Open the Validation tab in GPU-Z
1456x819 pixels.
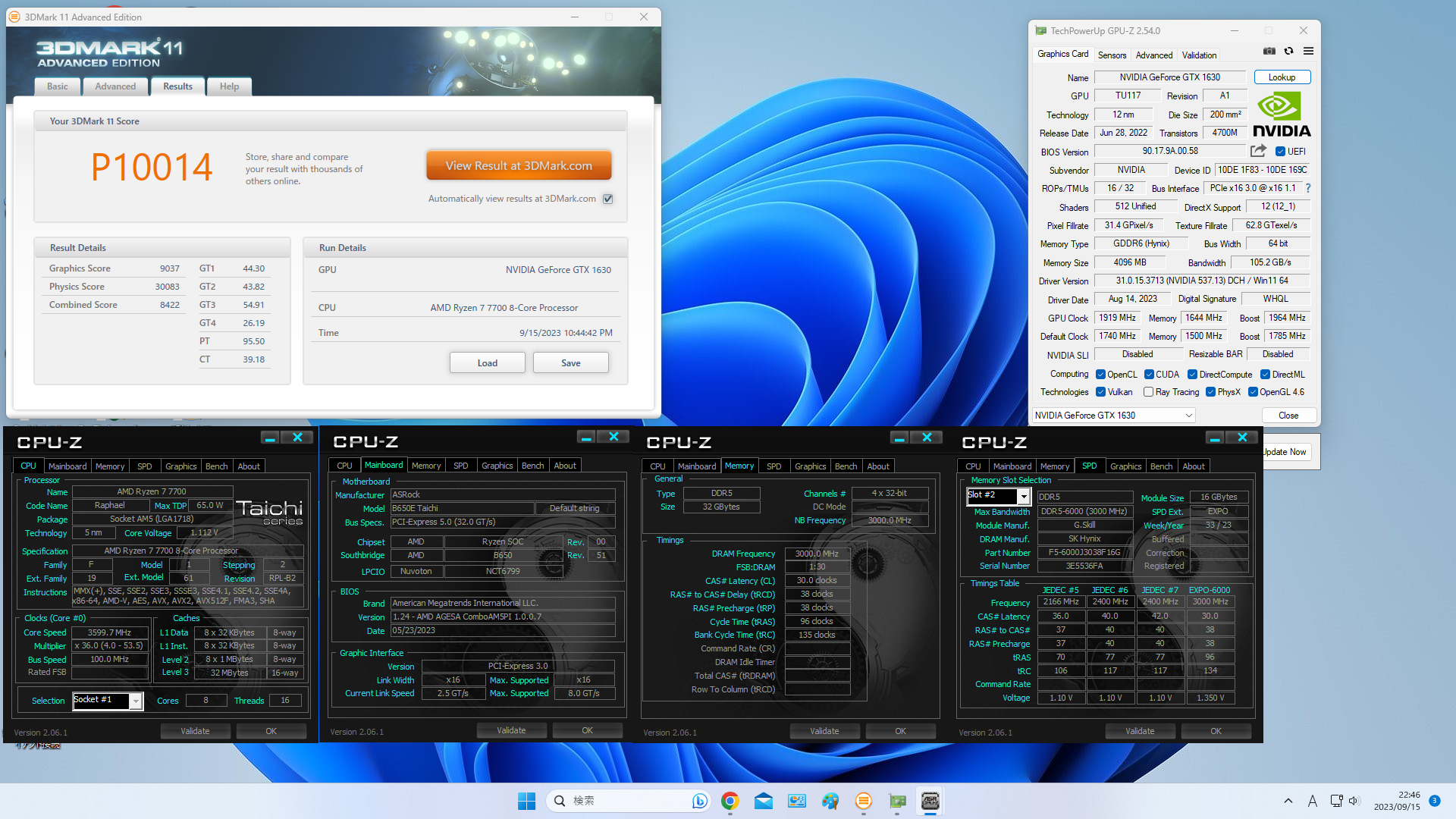pos(1199,55)
